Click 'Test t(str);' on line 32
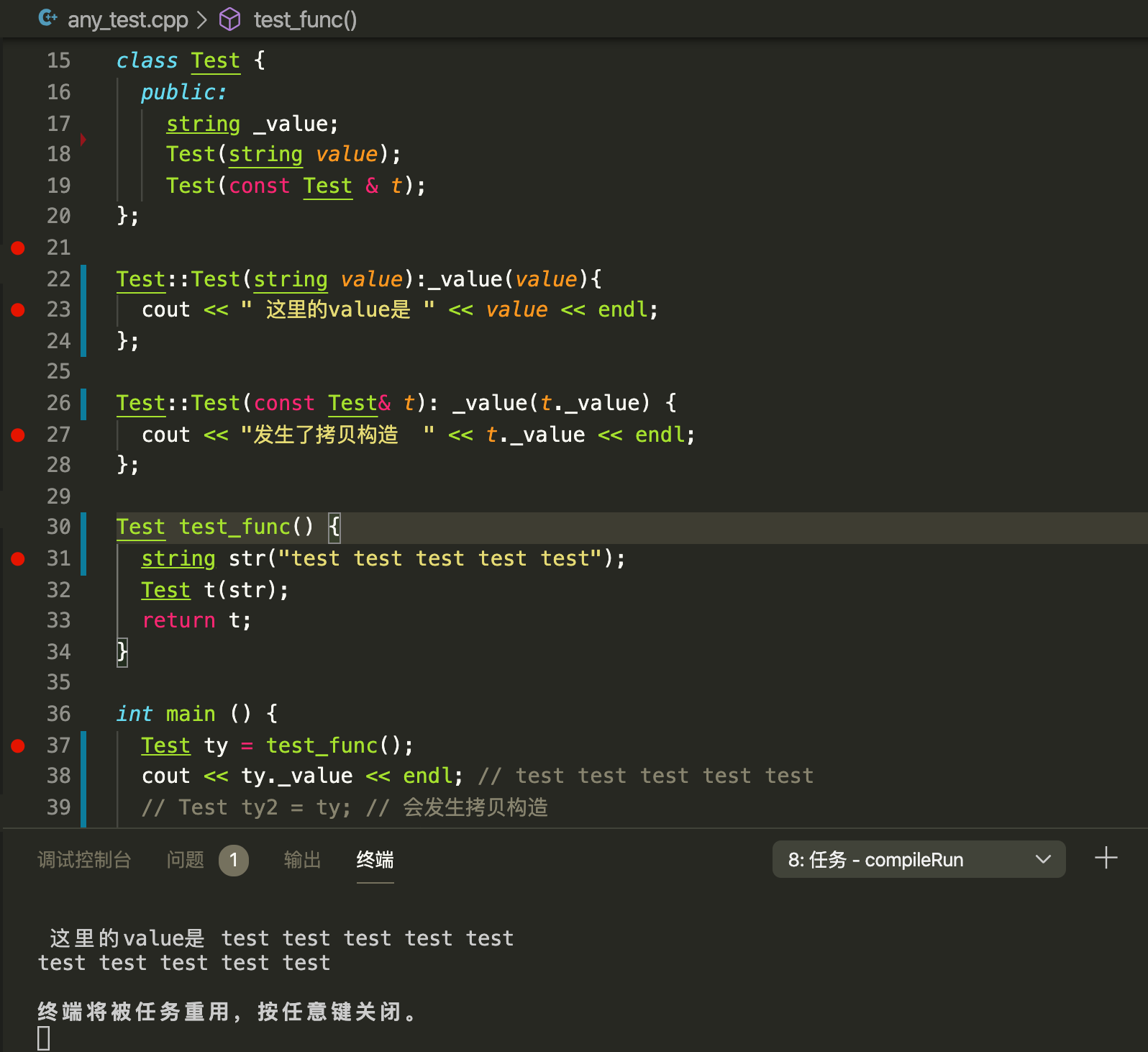The image size is (1148, 1052). pyautogui.click(x=215, y=590)
